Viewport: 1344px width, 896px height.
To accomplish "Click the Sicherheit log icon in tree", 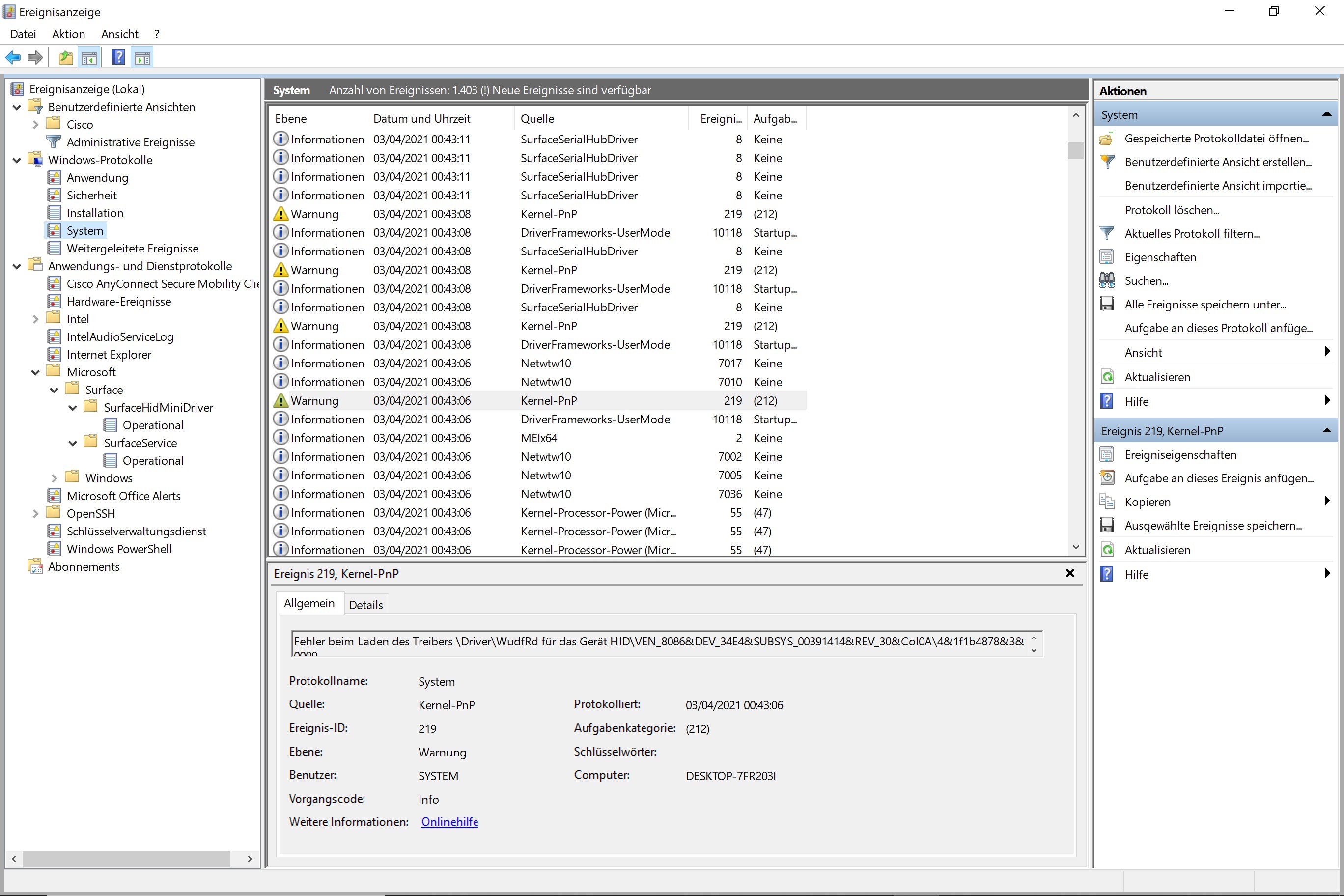I will 54,195.
